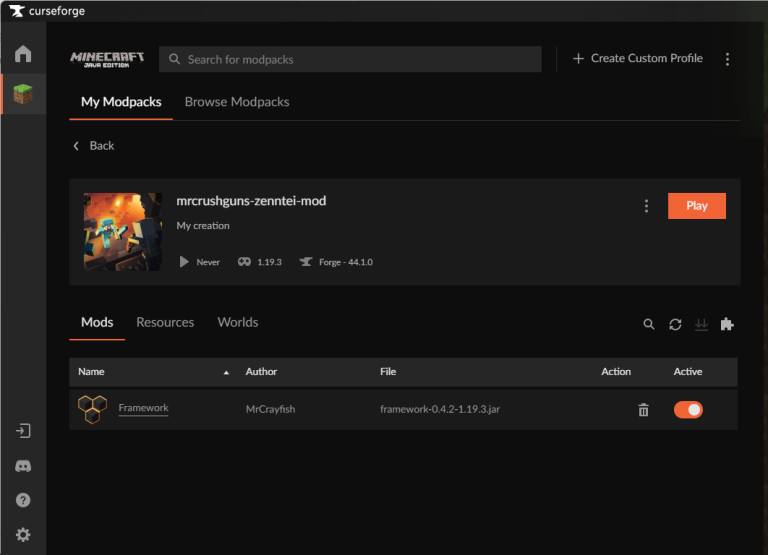
Task: Click Create Custom Profile
Action: (637, 59)
